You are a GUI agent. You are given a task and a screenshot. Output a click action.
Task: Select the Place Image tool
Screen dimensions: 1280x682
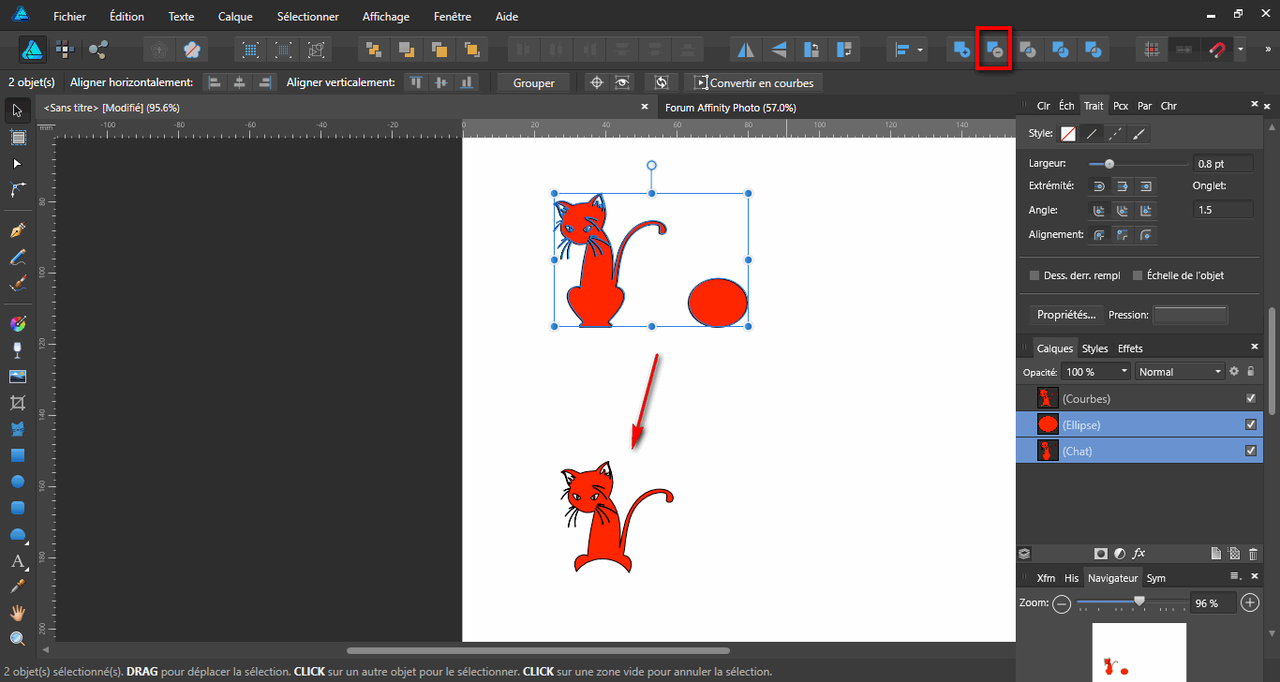(x=17, y=376)
